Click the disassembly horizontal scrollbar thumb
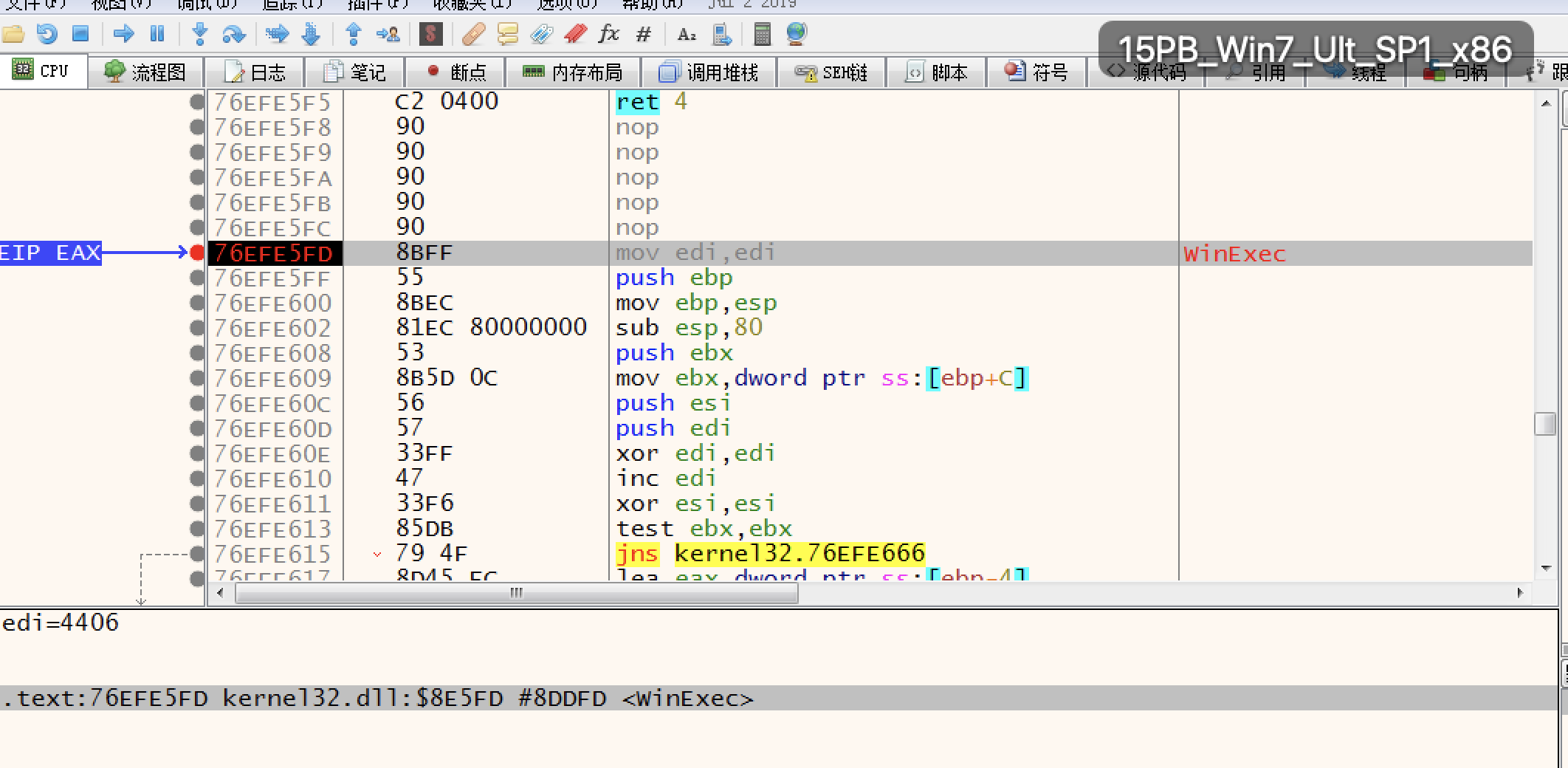The image size is (1568, 768). (x=516, y=593)
